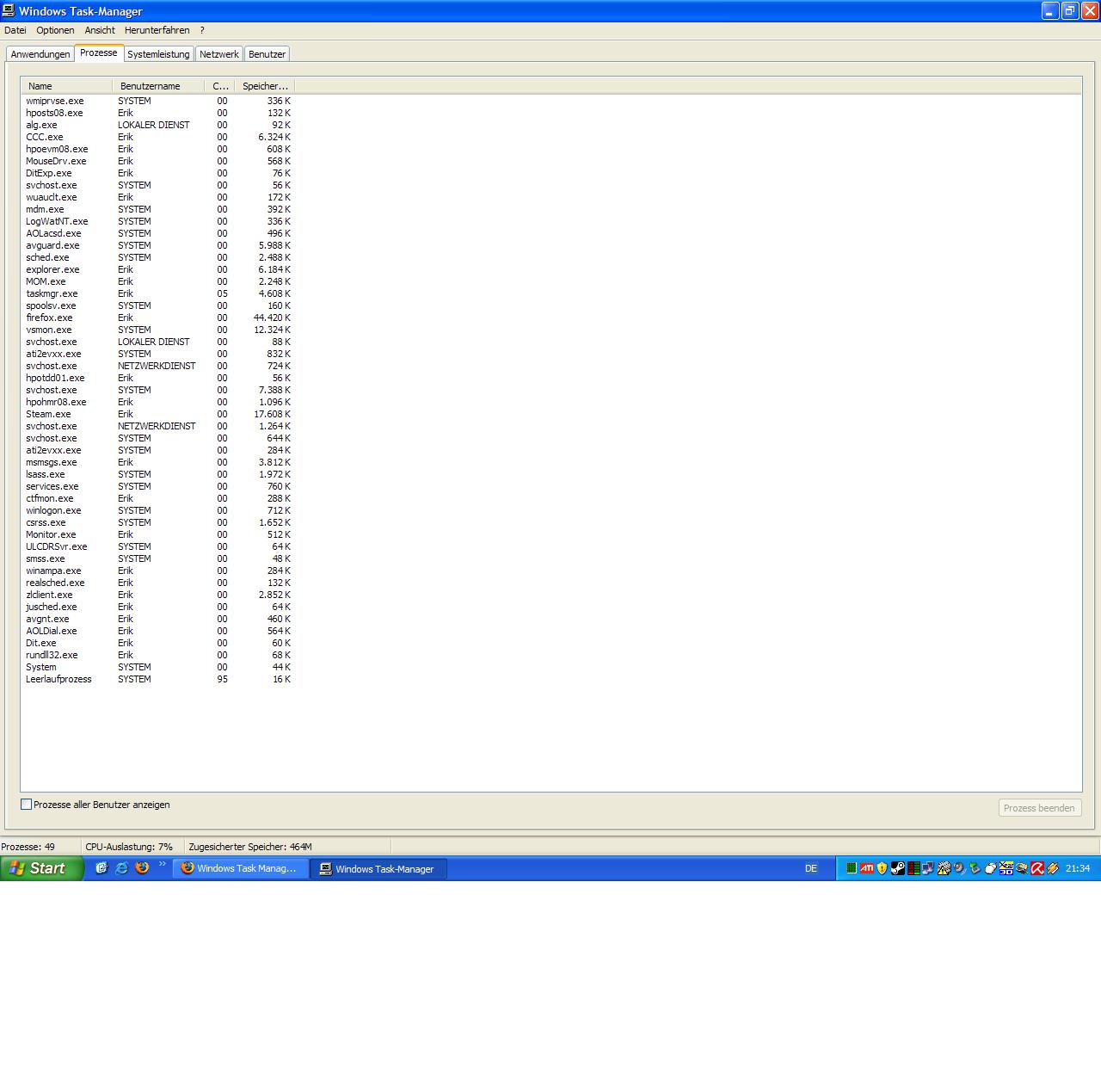
Task: Switch to the Netzwerk tab
Action: click(x=219, y=54)
